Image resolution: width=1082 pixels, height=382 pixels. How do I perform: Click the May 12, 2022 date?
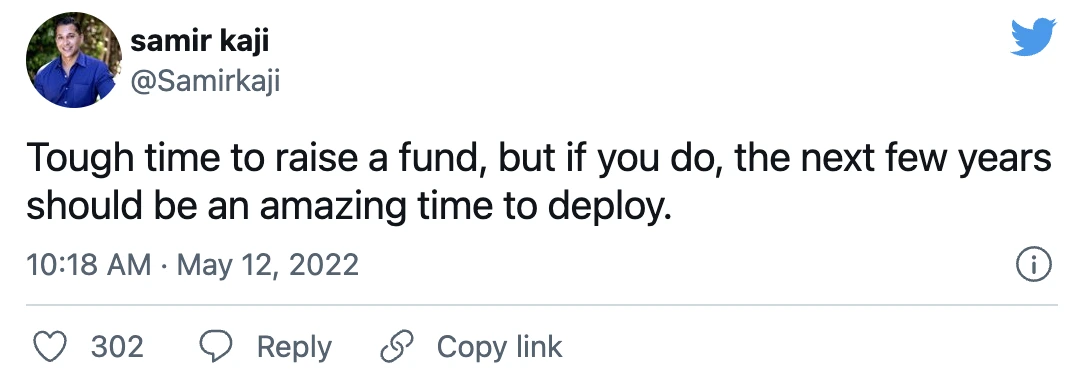pyautogui.click(x=268, y=265)
